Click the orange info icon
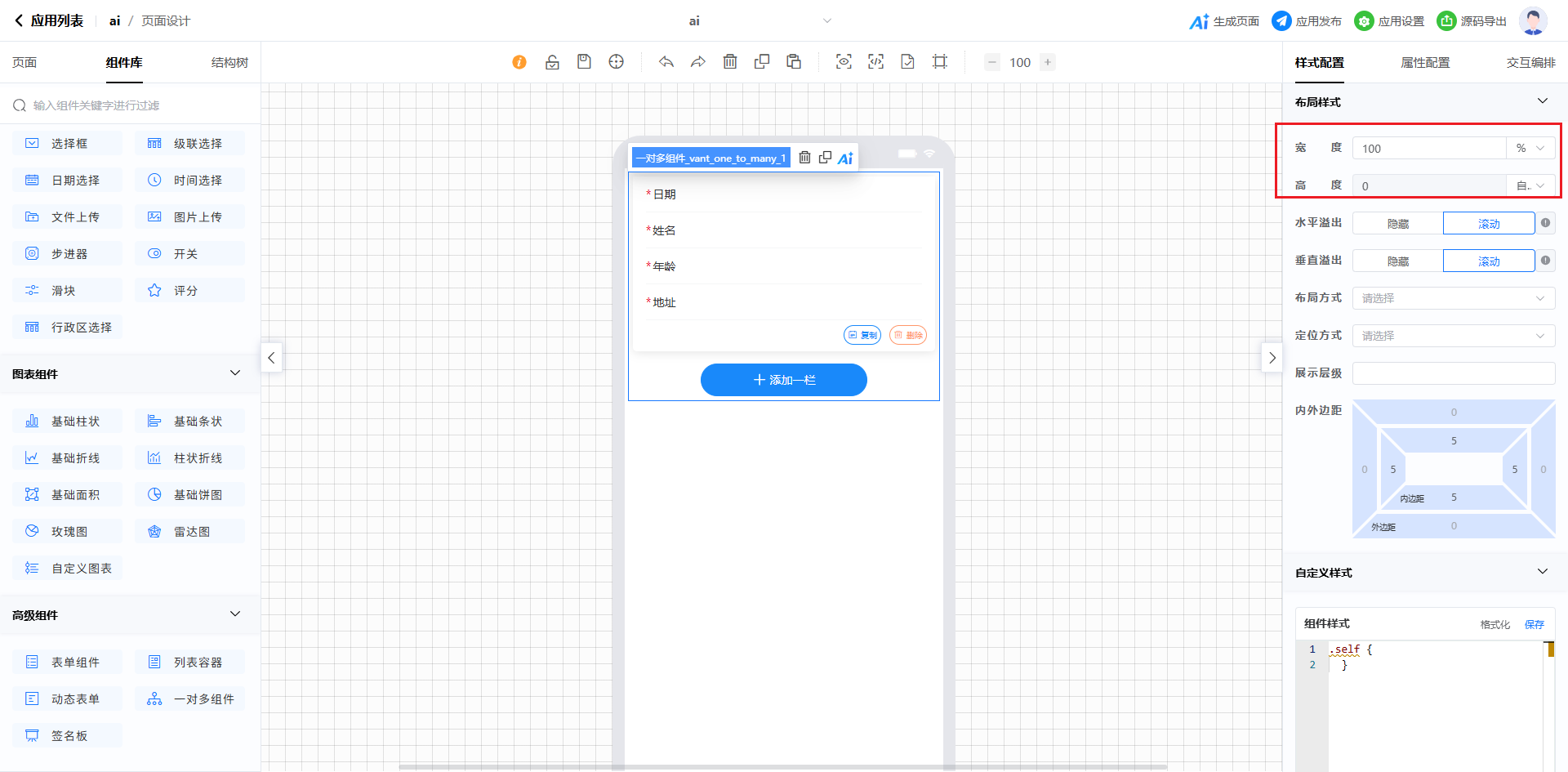Viewport: 1568px width, 772px height. coord(519,62)
